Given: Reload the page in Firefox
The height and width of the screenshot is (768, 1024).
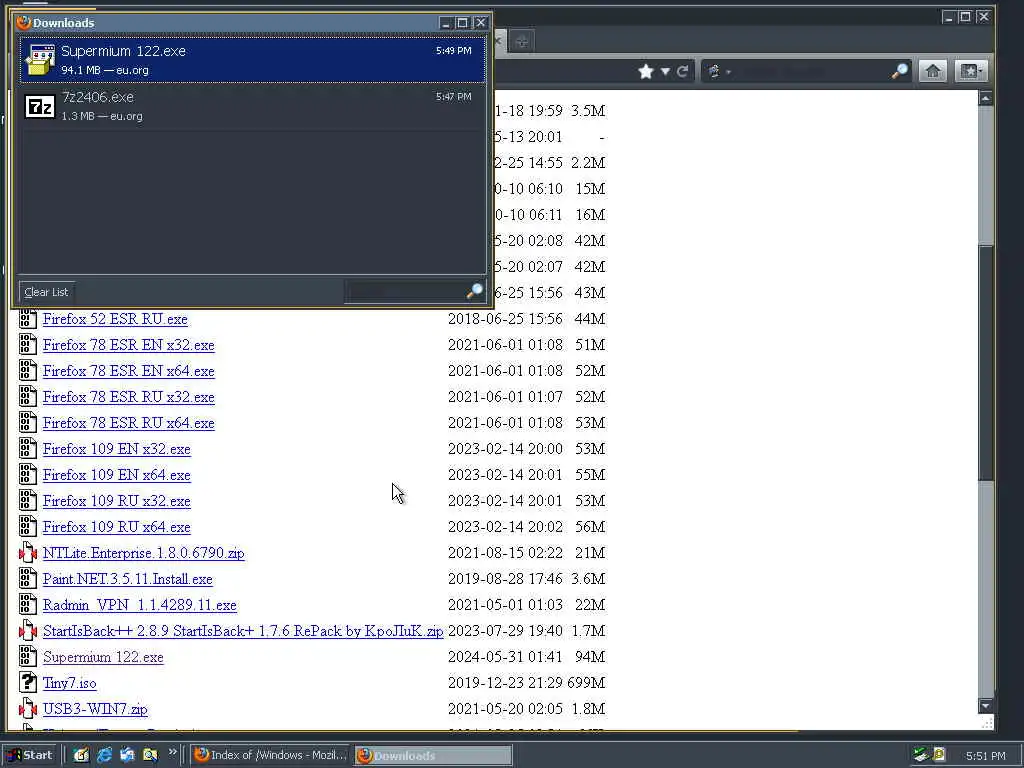Looking at the screenshot, I should [682, 71].
